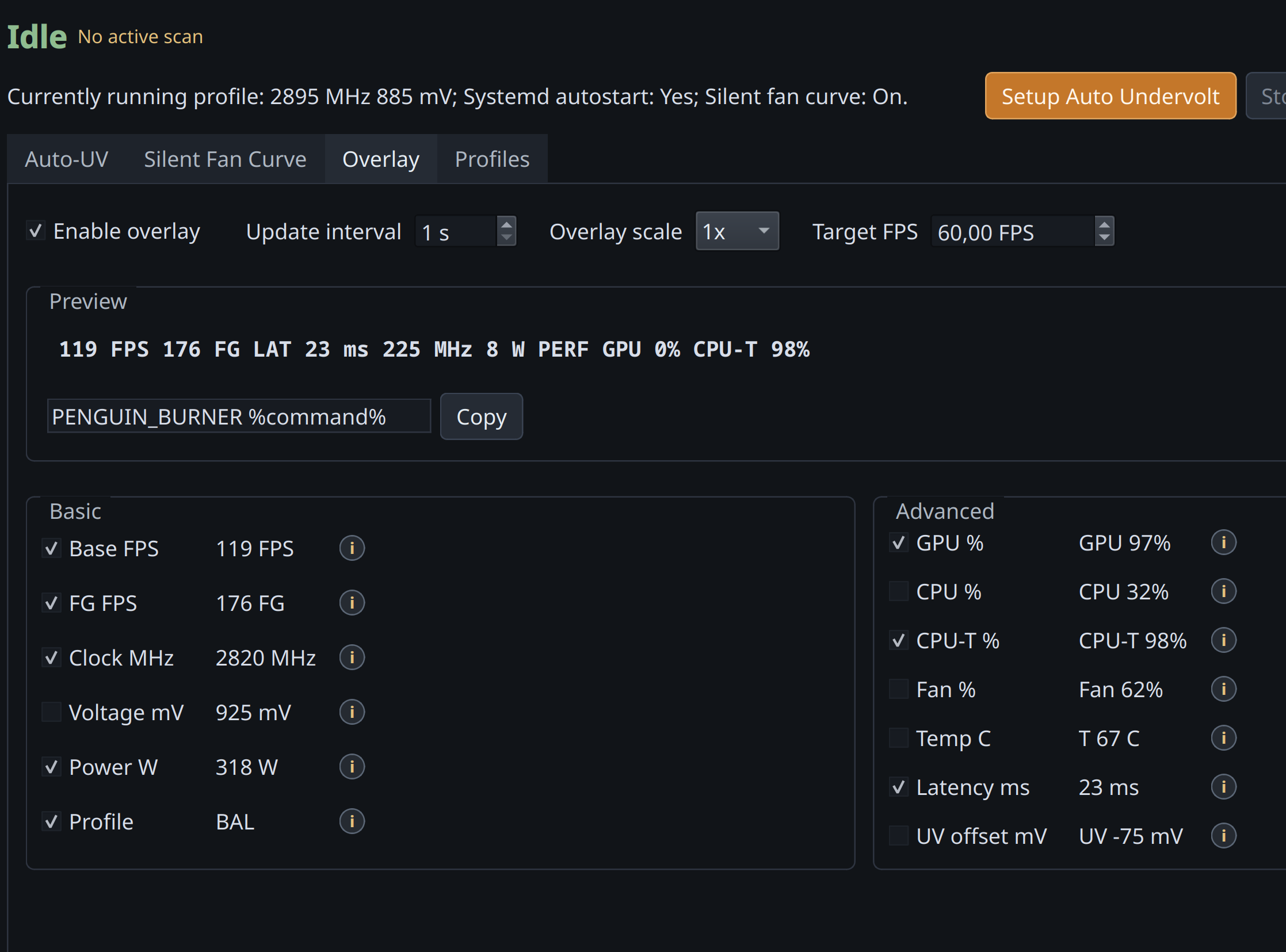Uncheck the Latency ms checkbox
The image size is (1286, 952).
tap(899, 787)
